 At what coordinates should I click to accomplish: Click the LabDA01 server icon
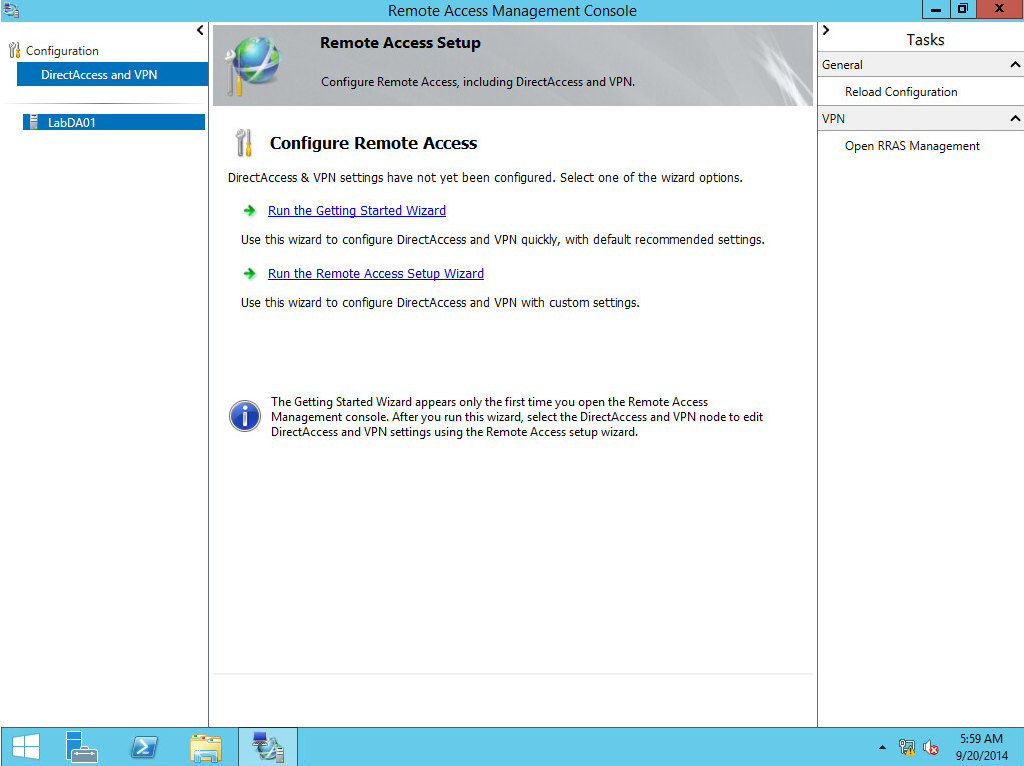(33, 122)
